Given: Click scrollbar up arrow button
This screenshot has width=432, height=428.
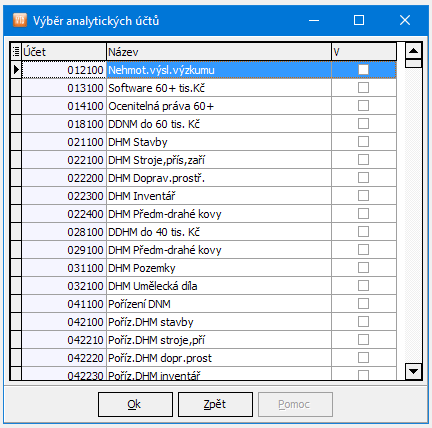Looking at the screenshot, I should tap(413, 51).
